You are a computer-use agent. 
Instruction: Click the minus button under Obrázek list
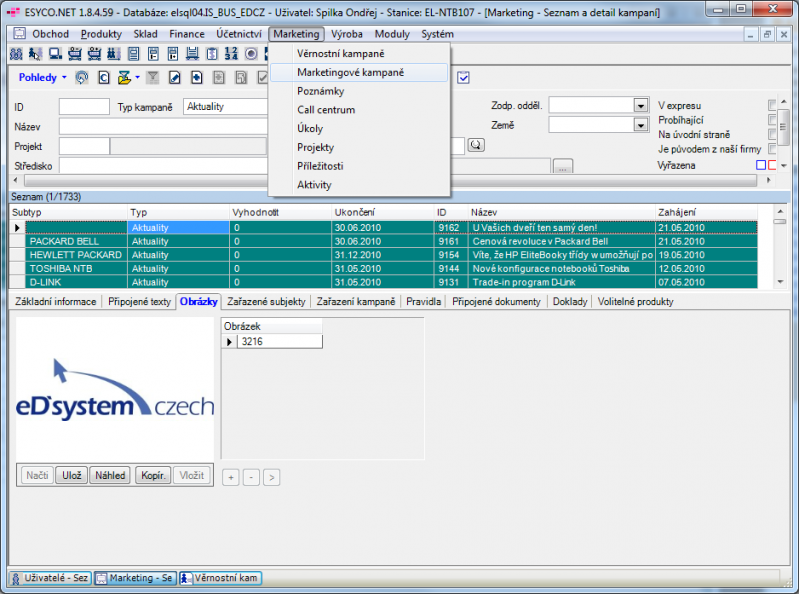[x=251, y=477]
